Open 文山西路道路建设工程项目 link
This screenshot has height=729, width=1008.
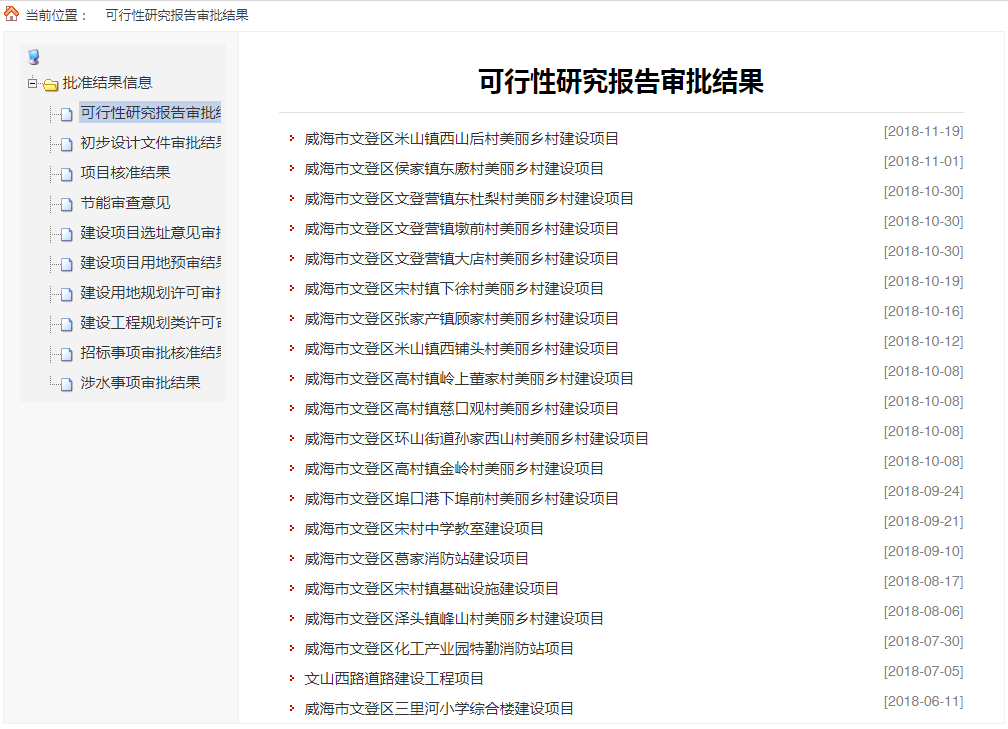pos(394,679)
